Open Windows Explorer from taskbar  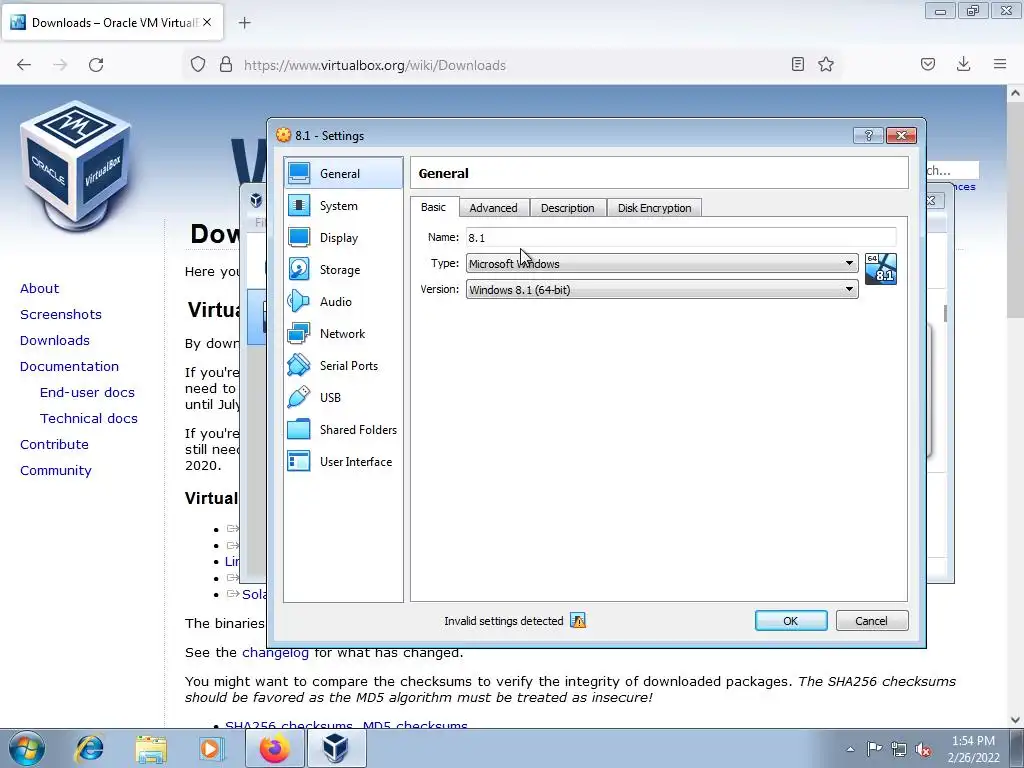tap(151, 748)
